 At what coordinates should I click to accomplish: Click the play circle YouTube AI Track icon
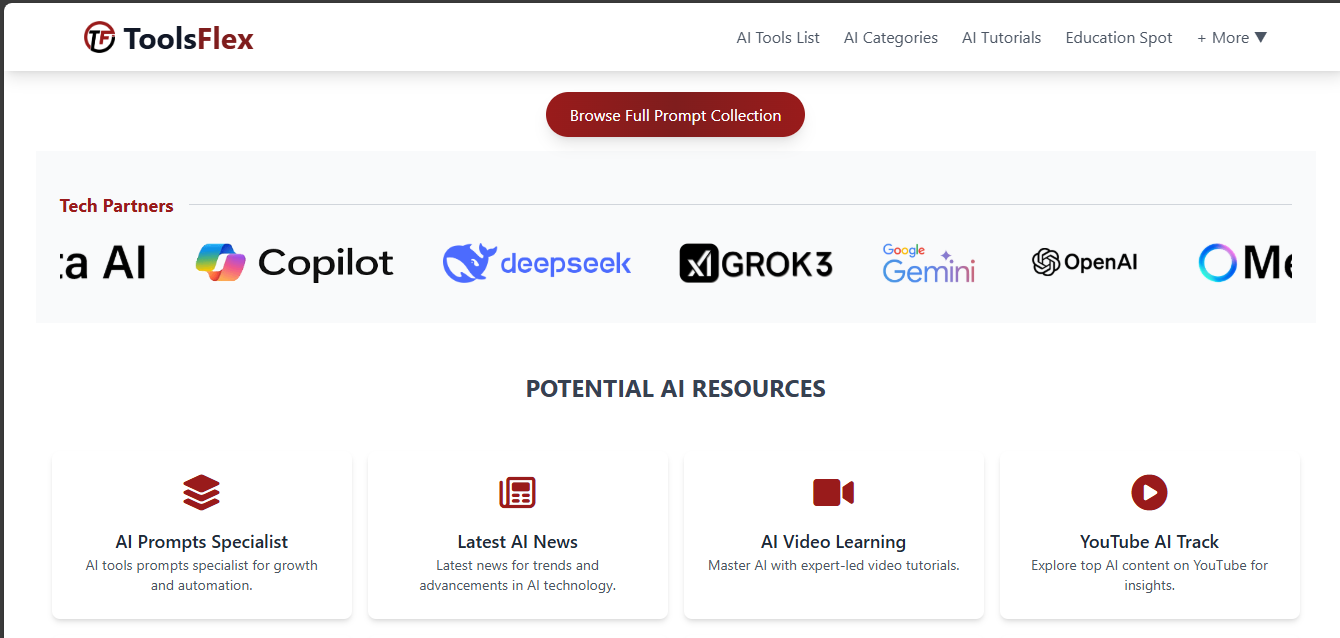pyautogui.click(x=1149, y=492)
